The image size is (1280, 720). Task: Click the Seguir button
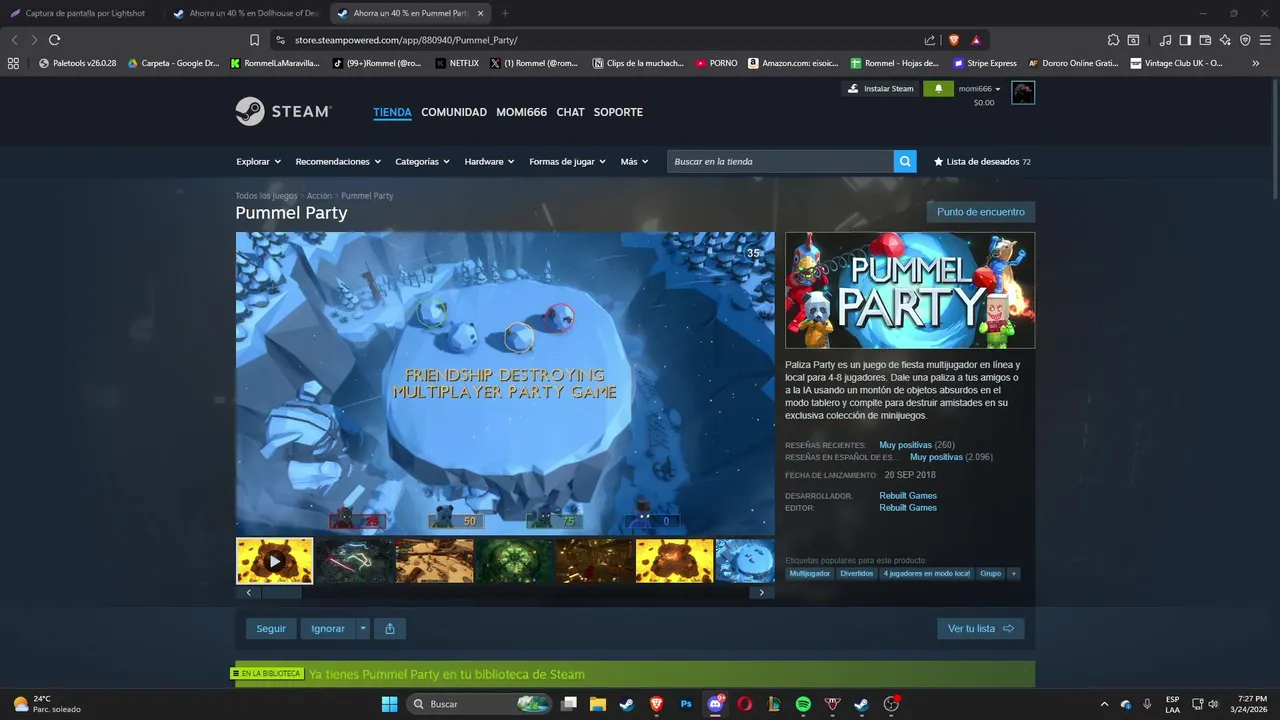tap(271, 629)
